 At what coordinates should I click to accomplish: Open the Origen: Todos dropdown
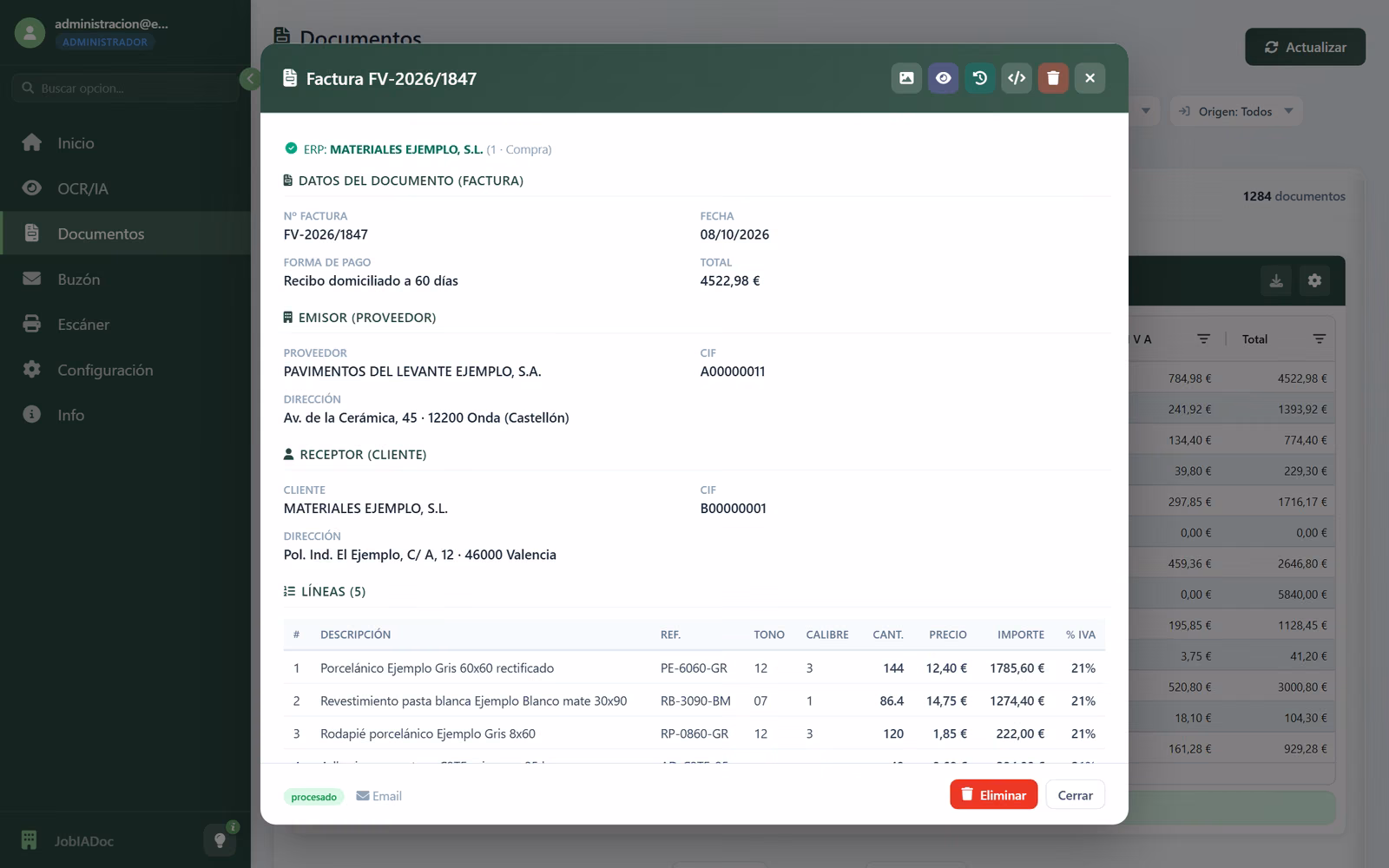1236,111
